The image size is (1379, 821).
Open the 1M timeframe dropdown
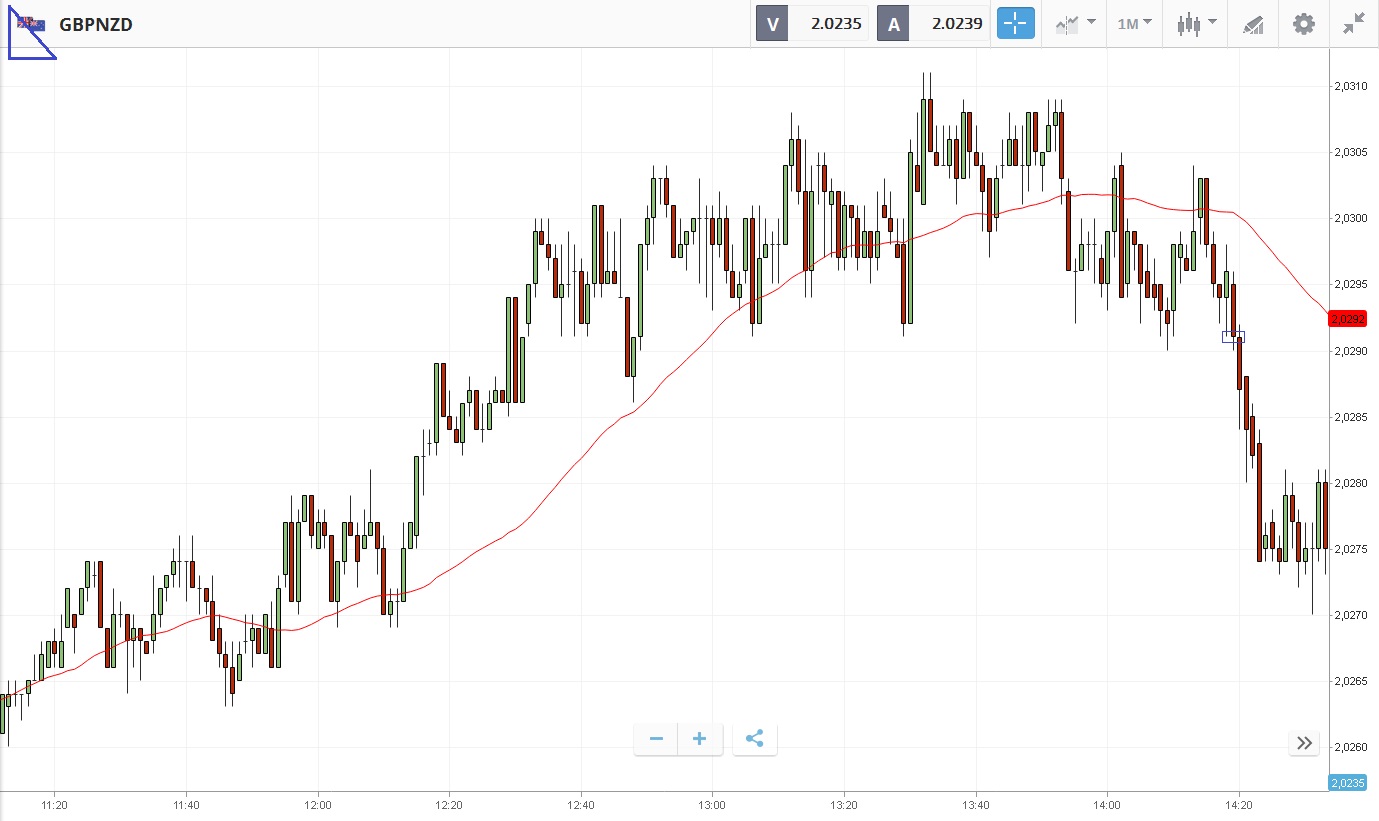[1134, 24]
